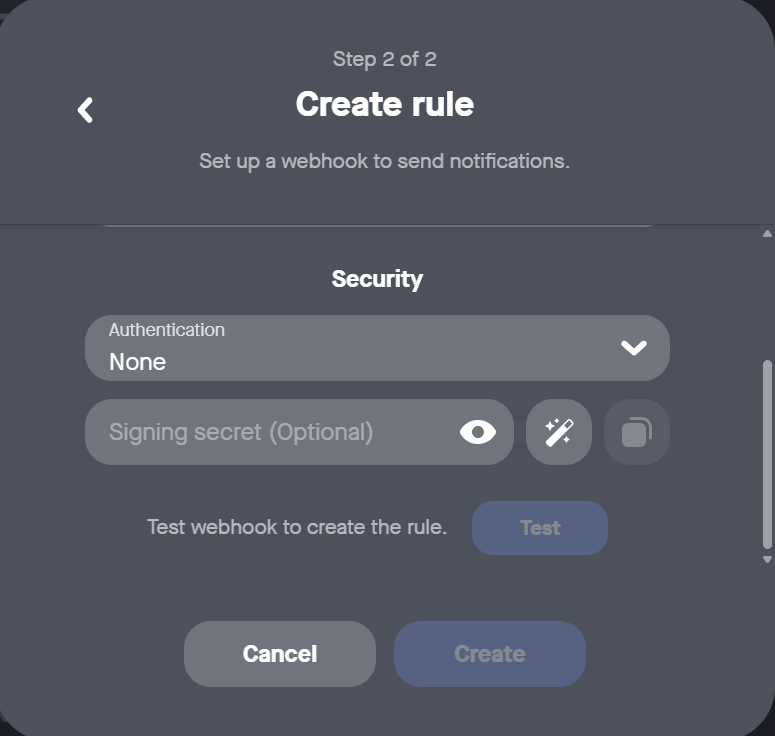Click the Step 2 of 2 indicator
The image size is (775, 736).
click(x=385, y=59)
